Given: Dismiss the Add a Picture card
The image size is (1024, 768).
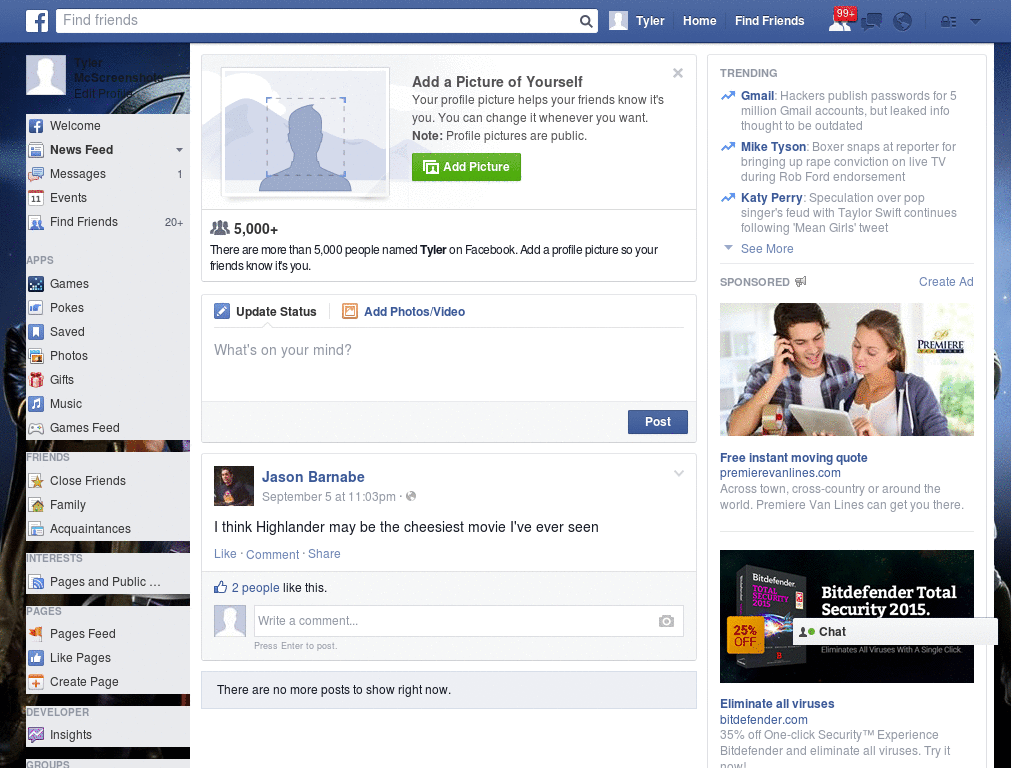Looking at the screenshot, I should (x=678, y=73).
